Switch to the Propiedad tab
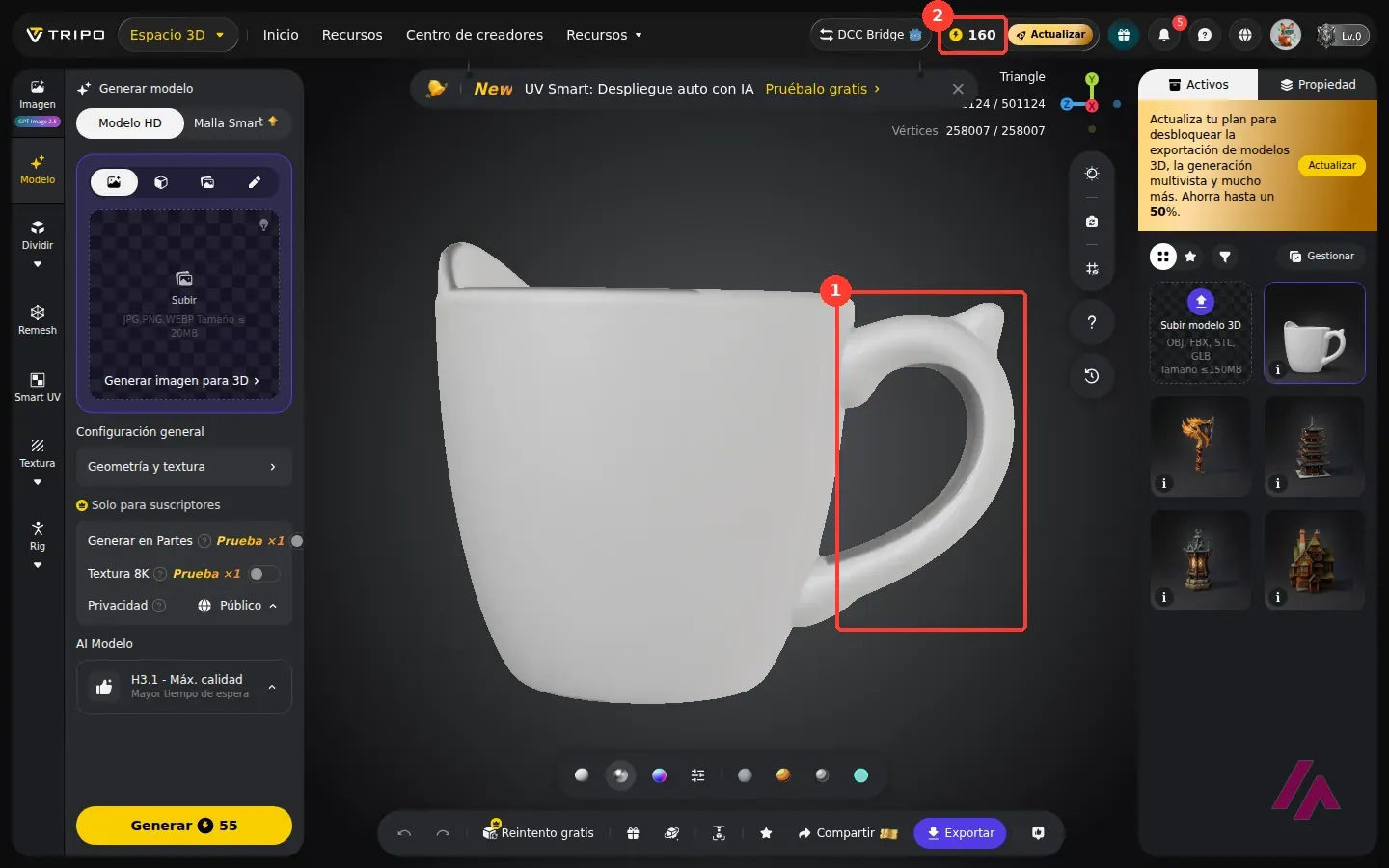Viewport: 1389px width, 868px height. click(x=1318, y=85)
